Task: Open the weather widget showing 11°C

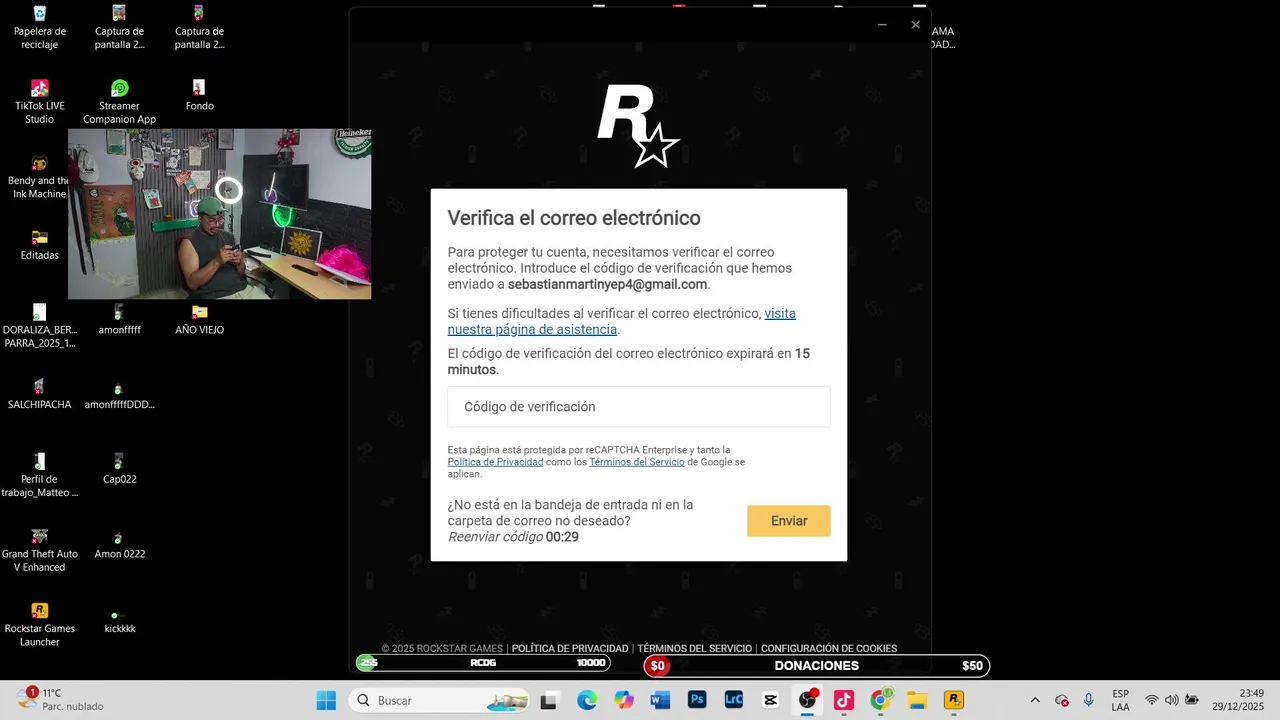Action: pos(60,699)
